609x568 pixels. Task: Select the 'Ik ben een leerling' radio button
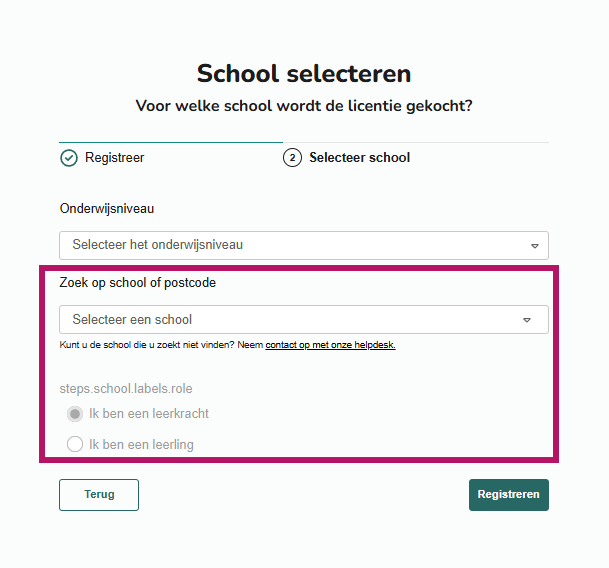pyautogui.click(x=75, y=444)
